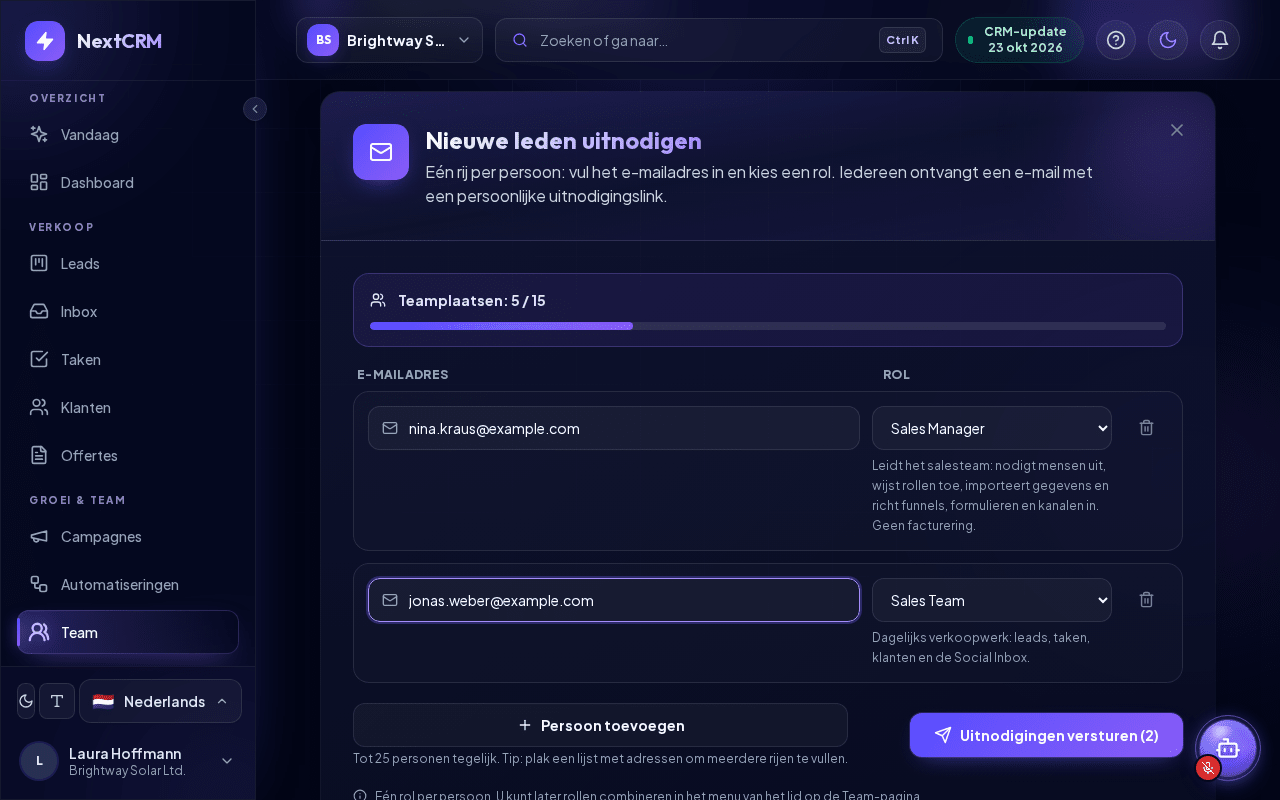Click the Ctrl K shortcut badge

902,40
